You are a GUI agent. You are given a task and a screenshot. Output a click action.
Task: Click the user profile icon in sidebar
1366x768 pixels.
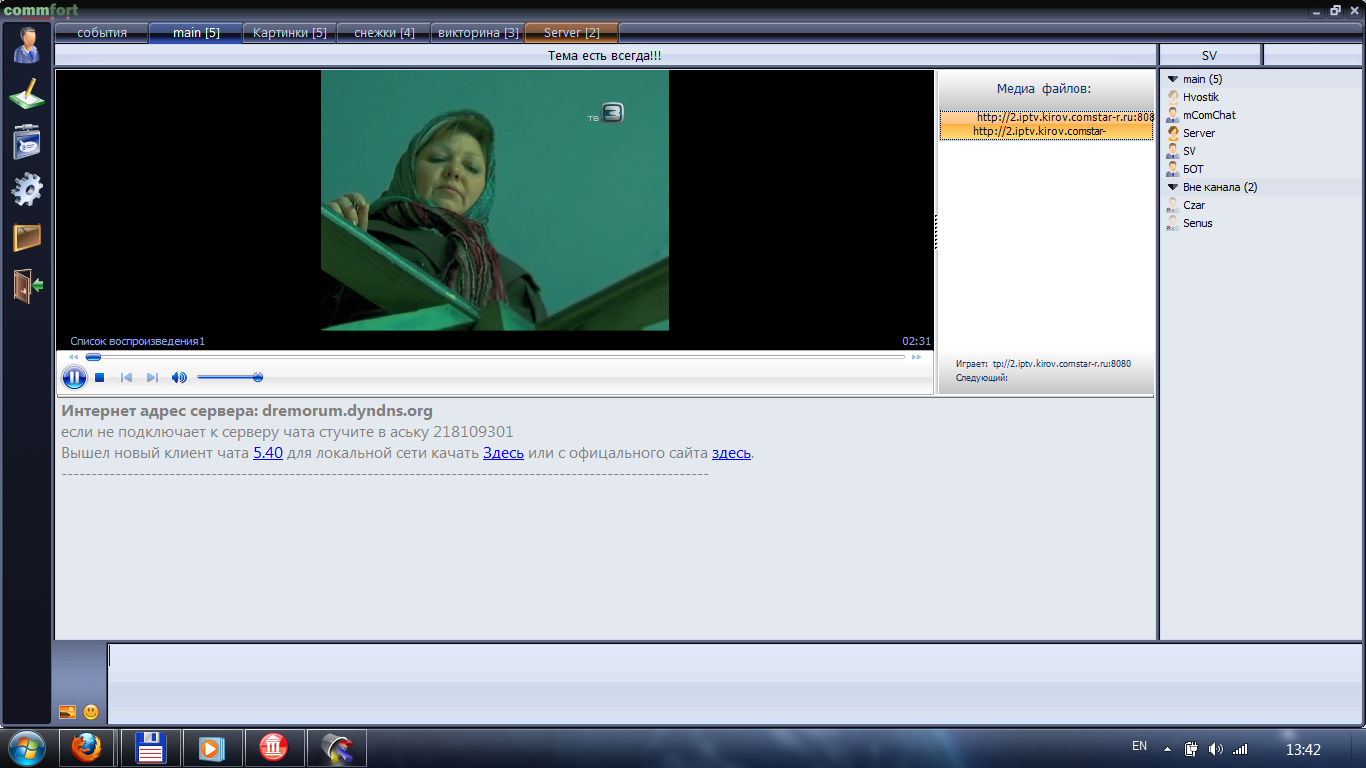point(27,45)
